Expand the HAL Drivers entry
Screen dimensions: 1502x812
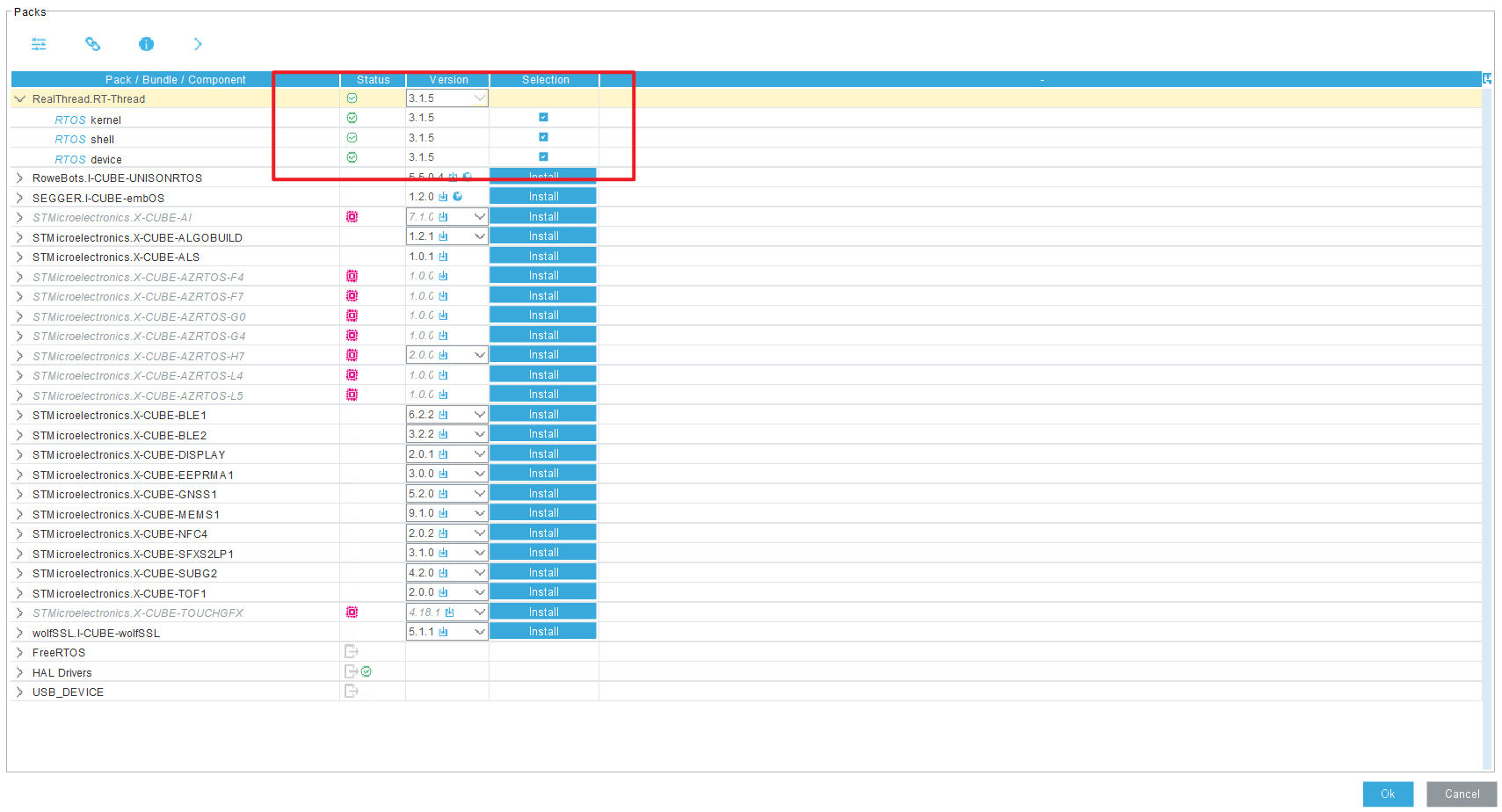[19, 672]
